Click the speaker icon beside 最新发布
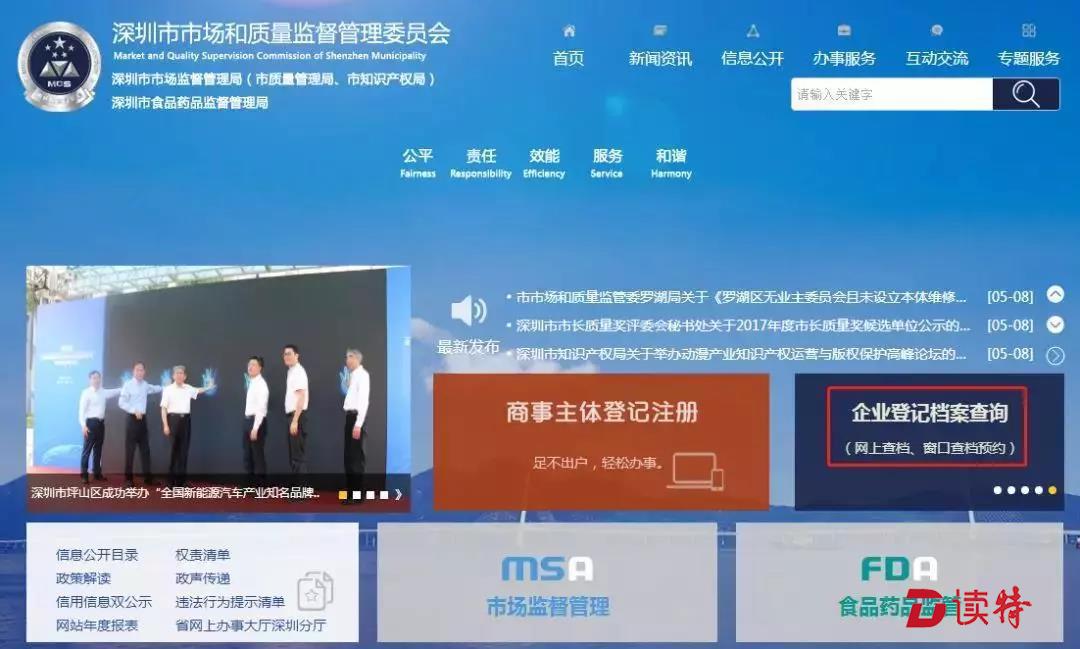Screen dimensions: 1080x649 point(468,310)
